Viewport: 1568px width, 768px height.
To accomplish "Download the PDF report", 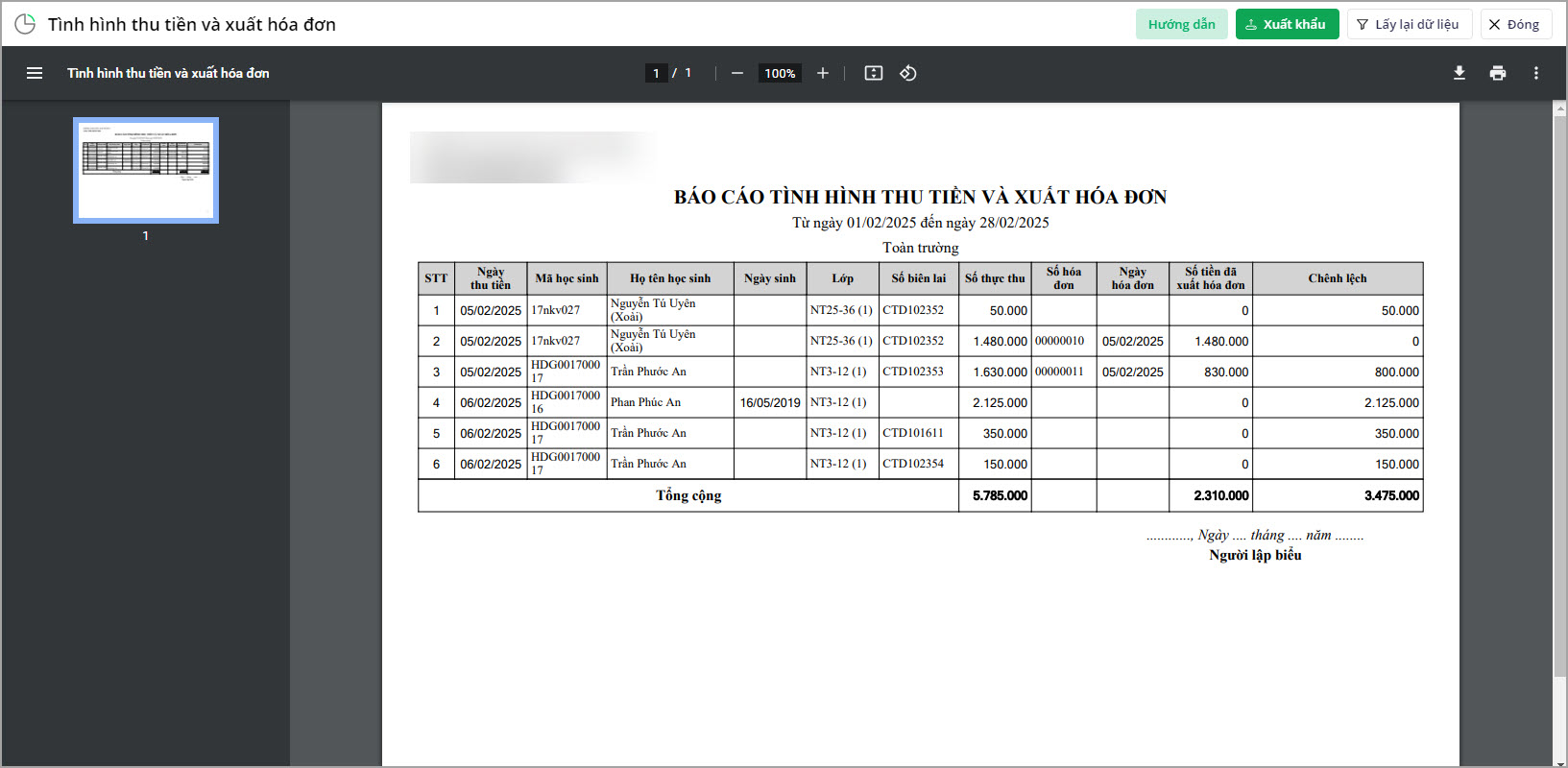I will (x=1459, y=73).
